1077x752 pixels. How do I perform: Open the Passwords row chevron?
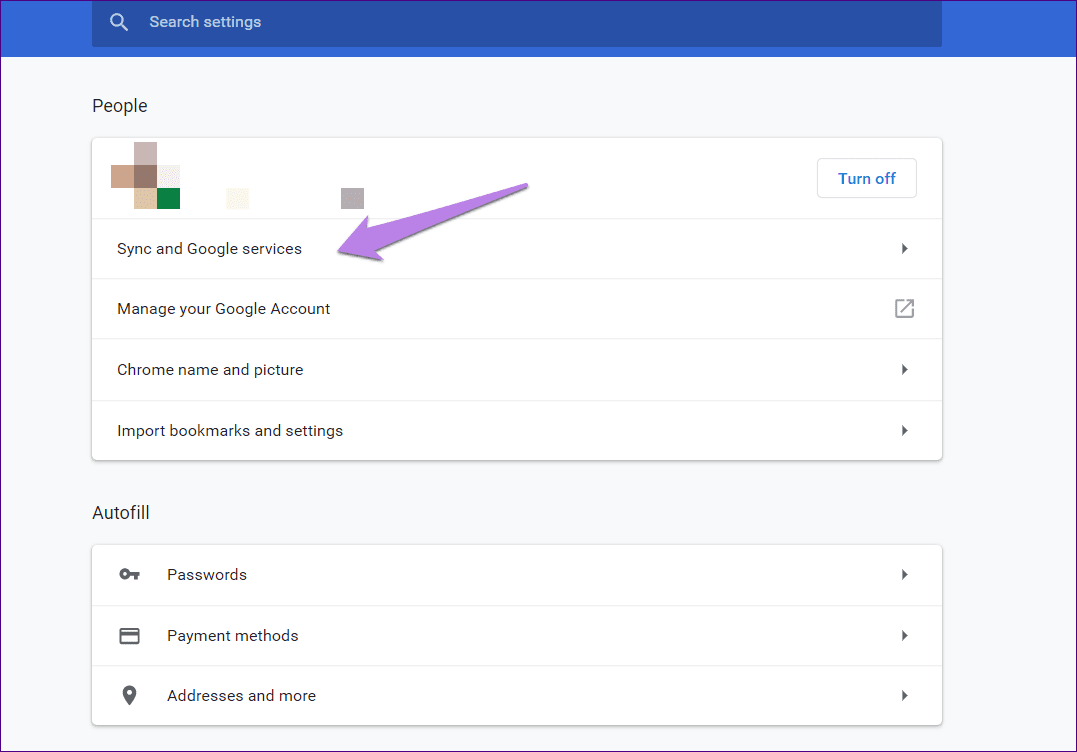tap(905, 574)
